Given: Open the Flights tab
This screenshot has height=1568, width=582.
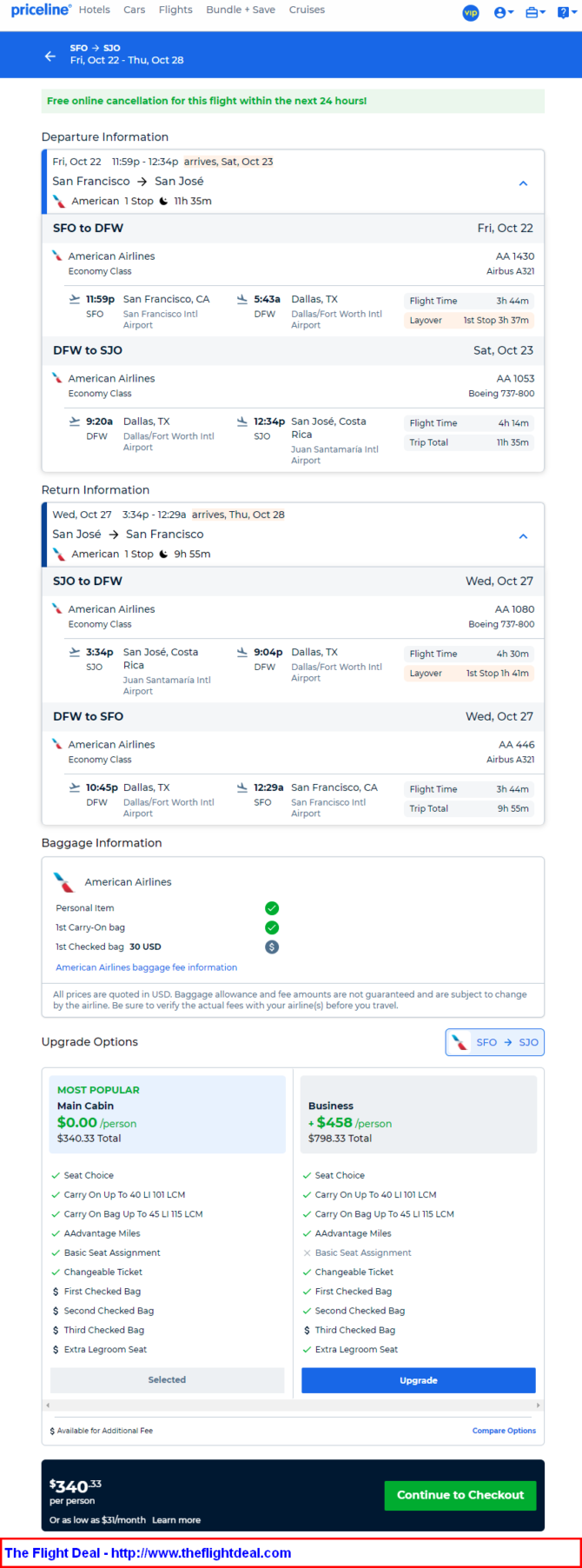Looking at the screenshot, I should (175, 10).
